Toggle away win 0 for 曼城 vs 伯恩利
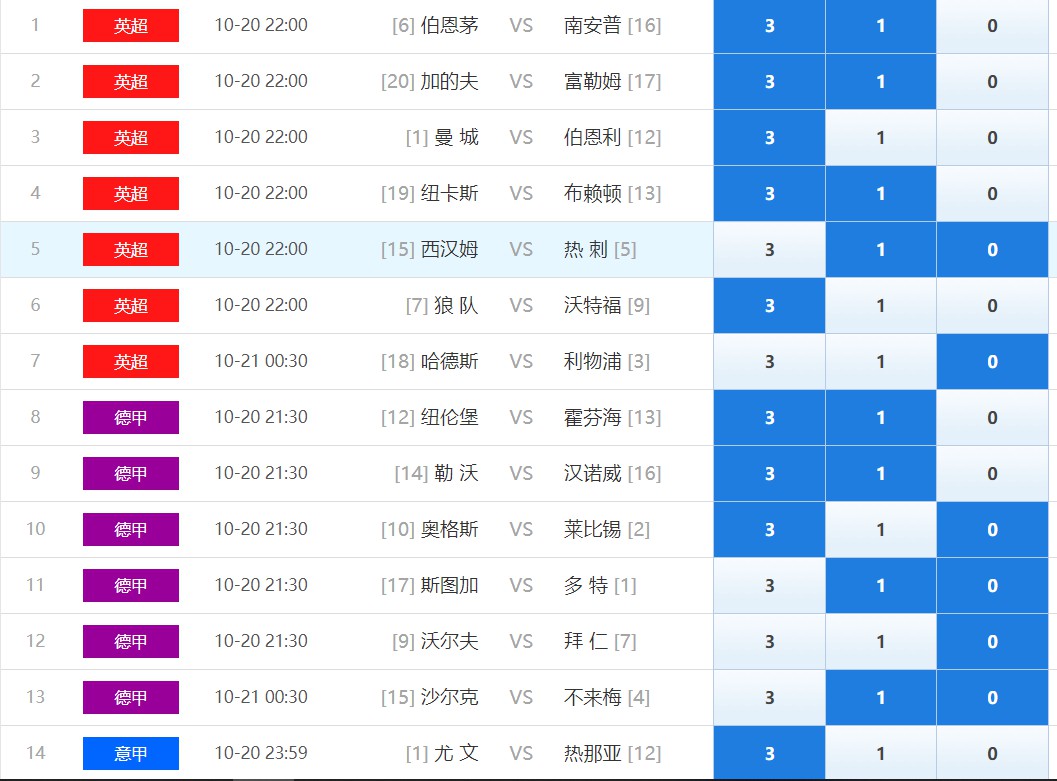 coord(992,137)
